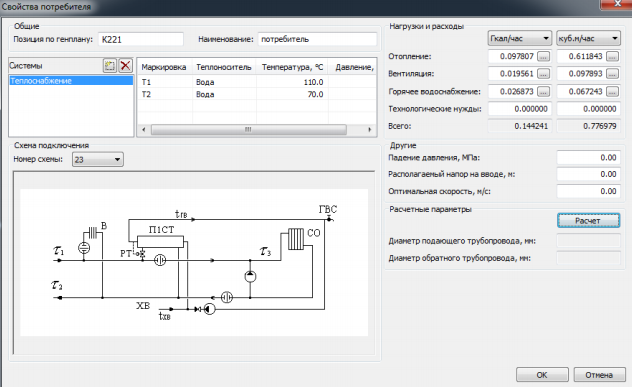
Task: Close the Свойства потребителя dialog
Action: point(616,4)
